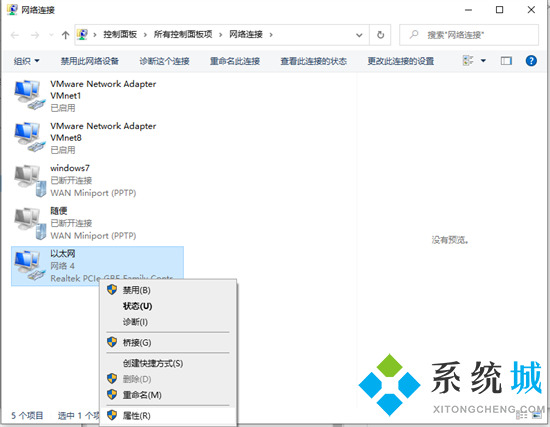Expand the change view options arrow
The image size is (550, 427).
click(483, 61)
